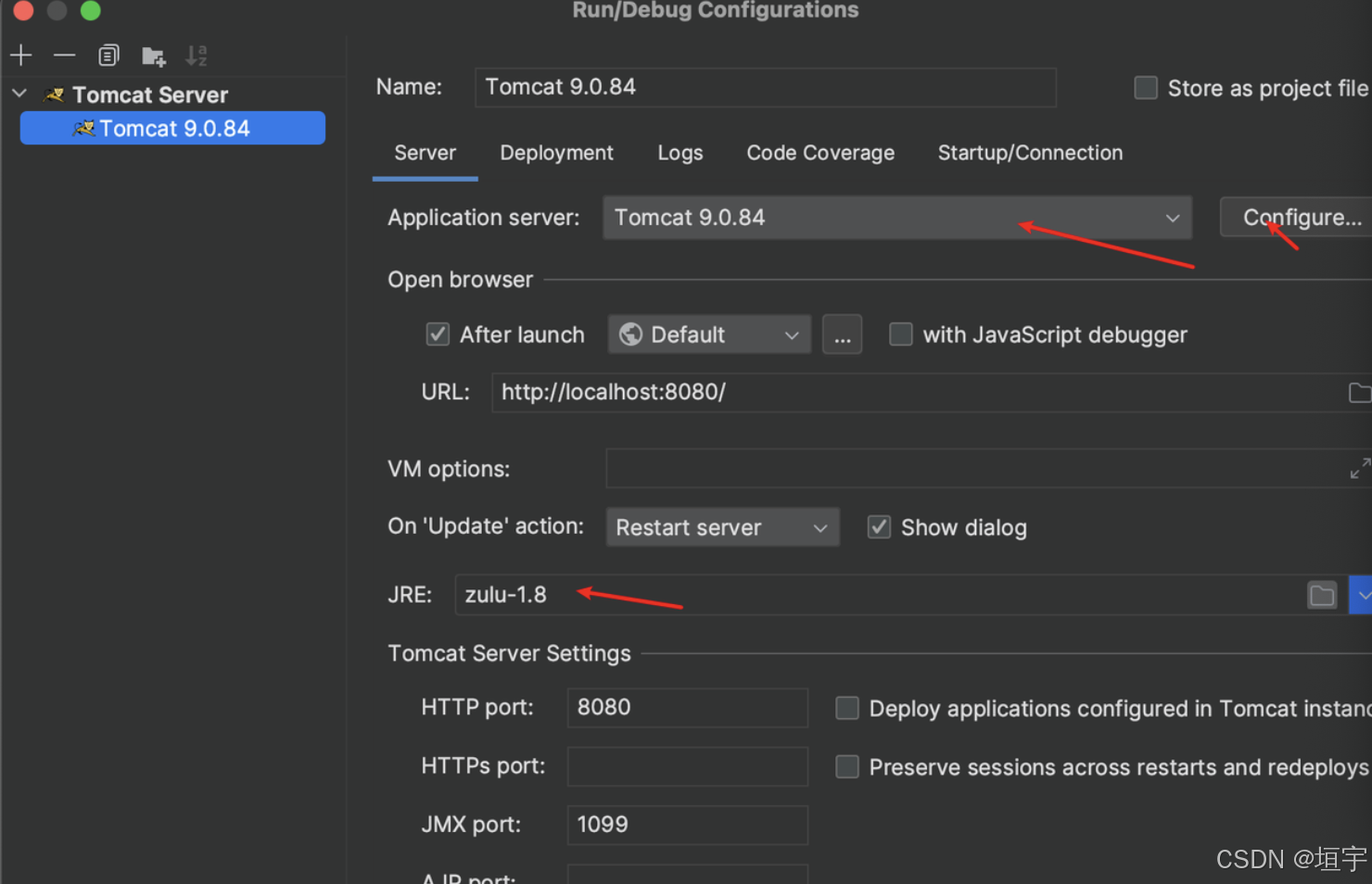Click the Open browser section label
Viewport: 1372px width, 884px height.
pos(460,280)
